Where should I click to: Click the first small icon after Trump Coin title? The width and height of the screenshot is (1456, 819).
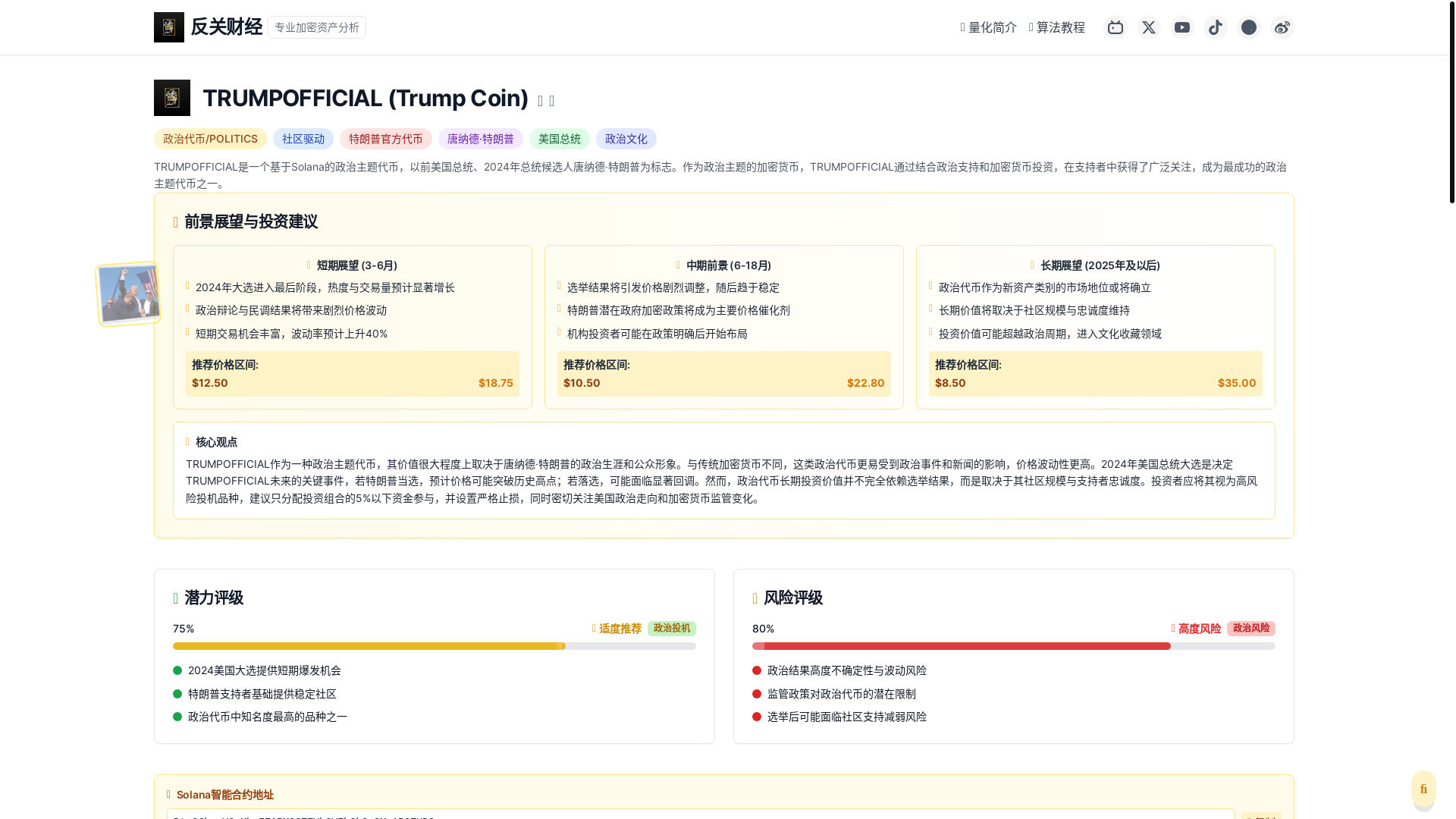click(540, 101)
